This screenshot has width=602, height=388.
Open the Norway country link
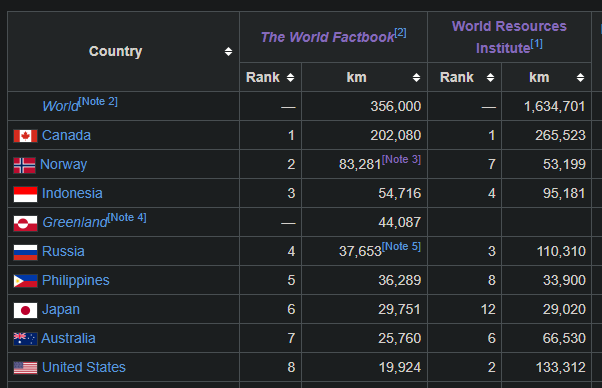(63, 165)
